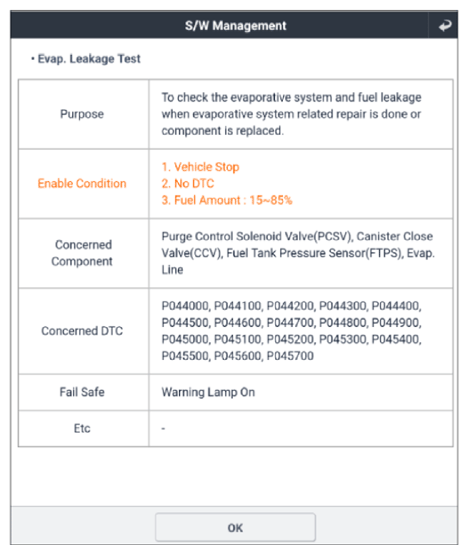Select the P044000 code in DTC list
Image resolution: width=468 pixels, height=554 pixels.
pos(186,306)
